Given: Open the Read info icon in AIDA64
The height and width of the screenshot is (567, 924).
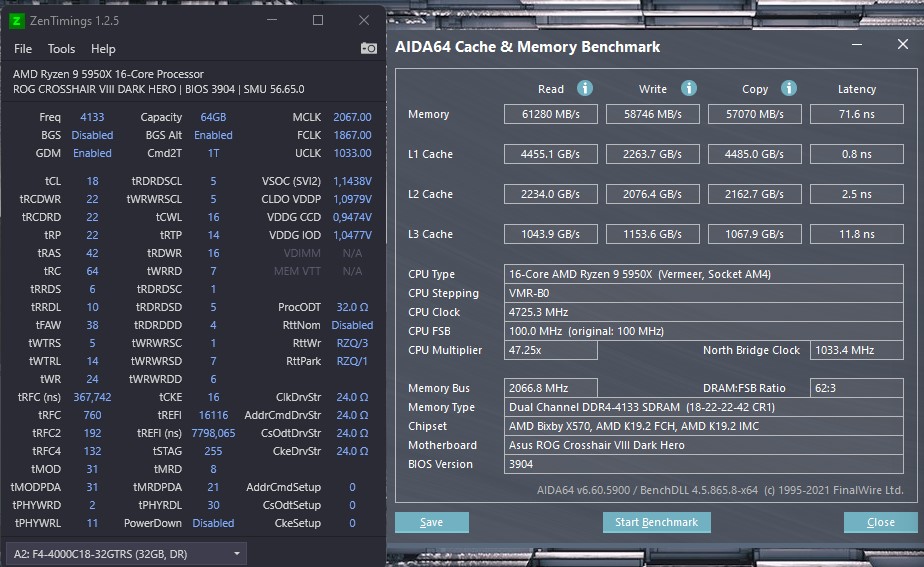Looking at the screenshot, I should coord(585,88).
